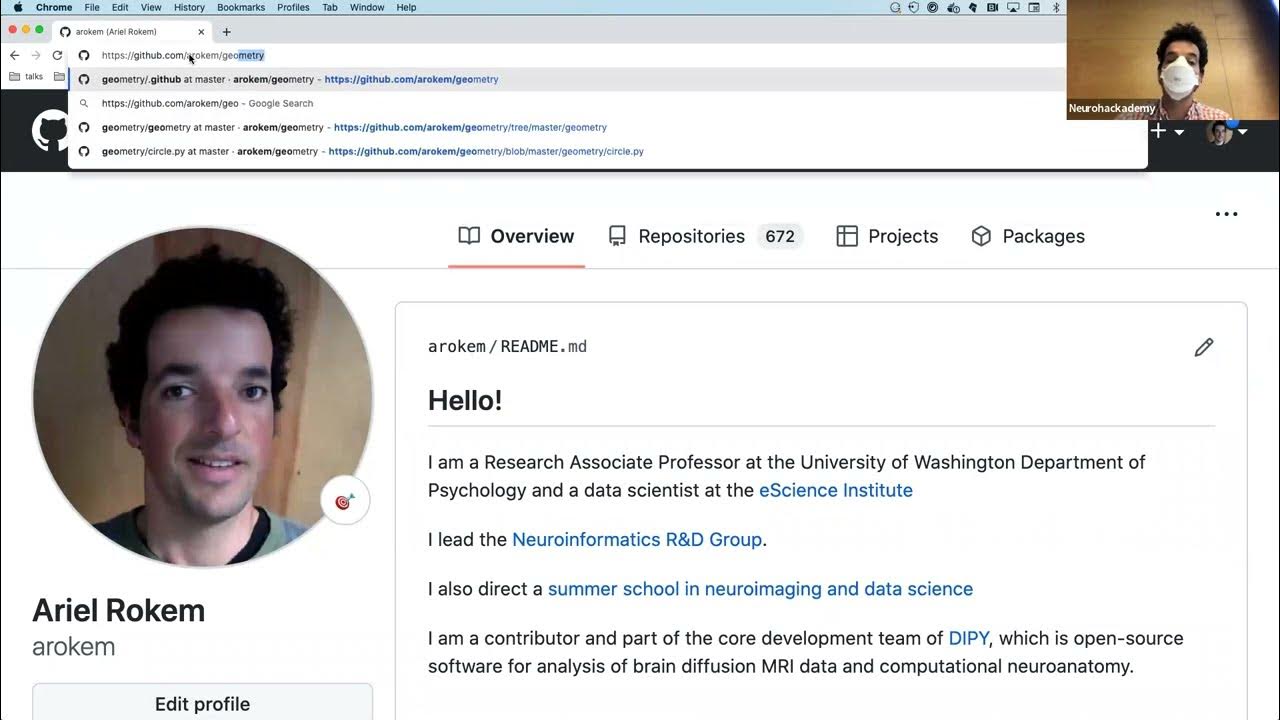The image size is (1280, 720).
Task: Click the large profile photo
Action: [203, 397]
